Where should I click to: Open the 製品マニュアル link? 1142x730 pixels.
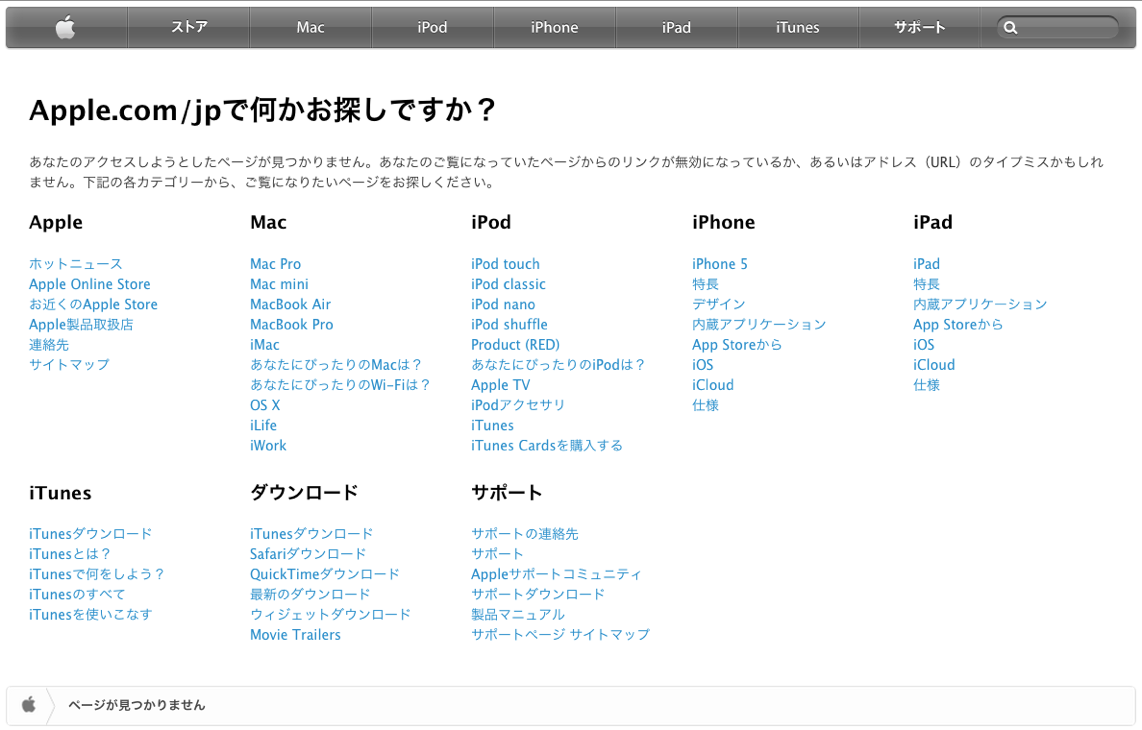(518, 614)
